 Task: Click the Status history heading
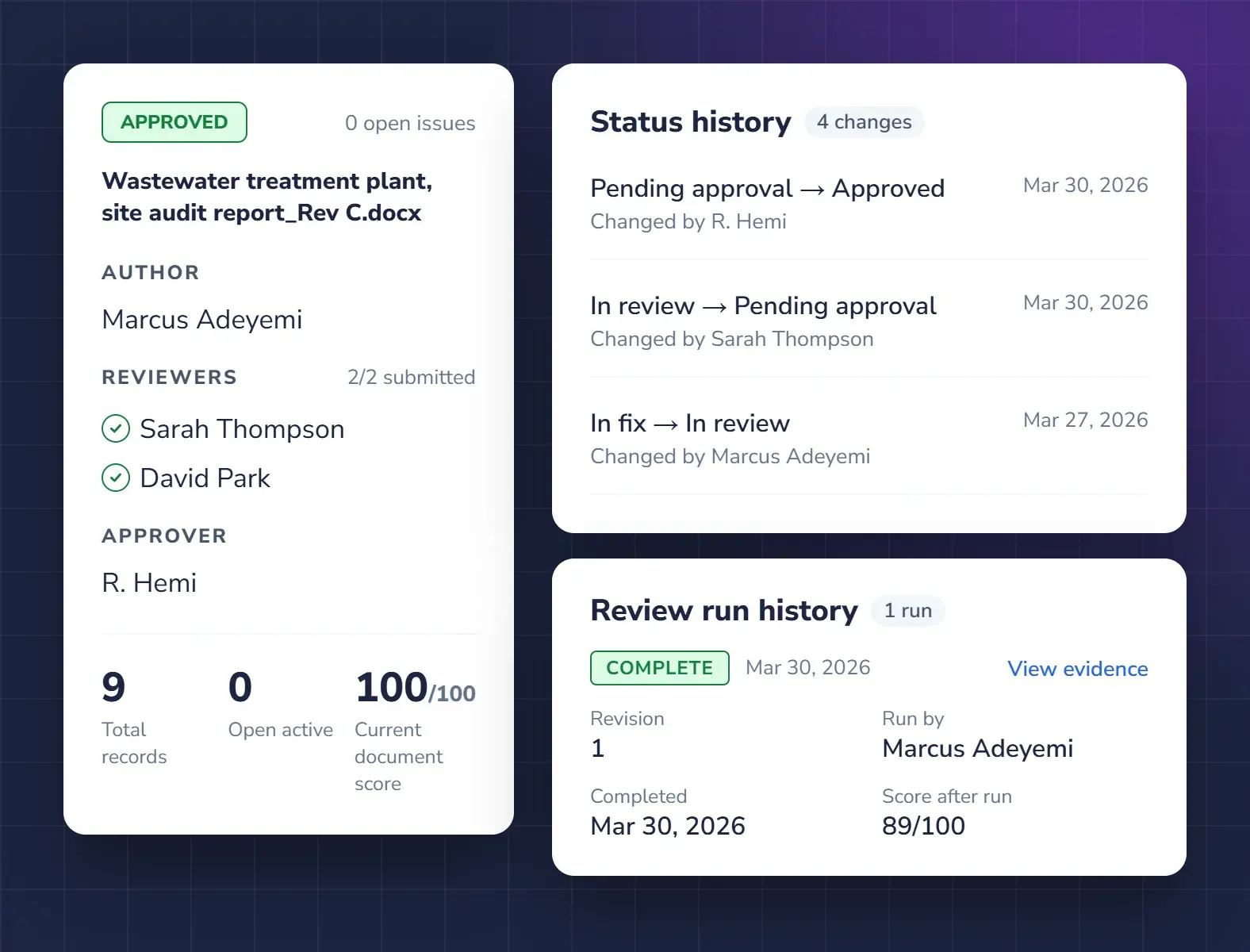pyautogui.click(x=691, y=122)
